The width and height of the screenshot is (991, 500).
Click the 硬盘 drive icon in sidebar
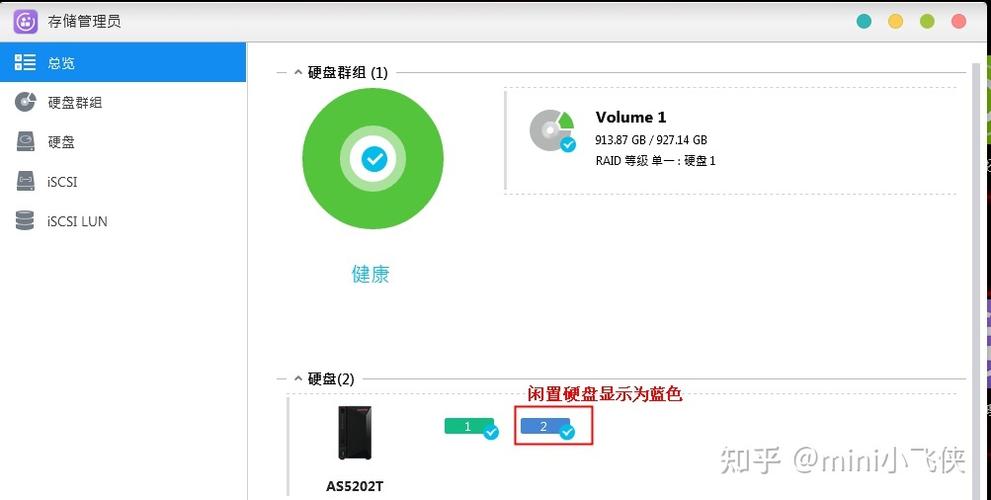tap(25, 142)
